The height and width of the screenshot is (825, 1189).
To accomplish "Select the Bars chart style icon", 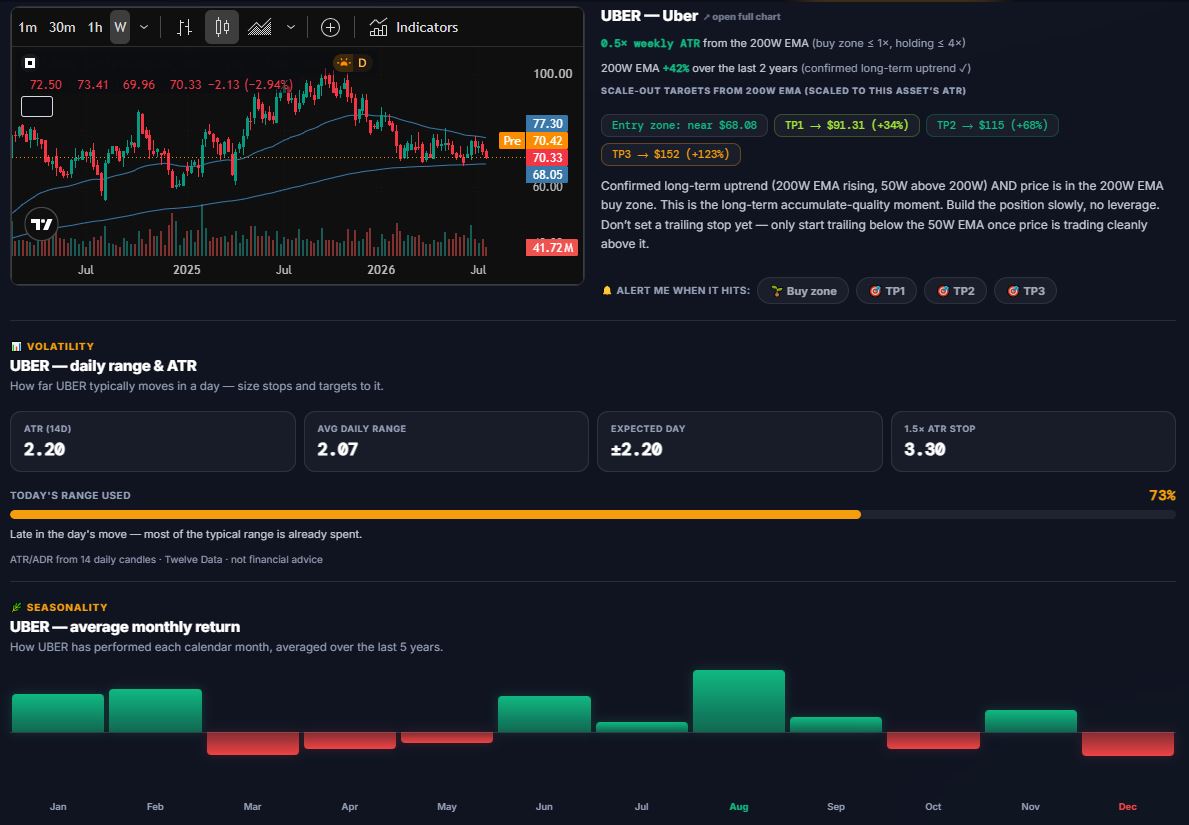I will click(184, 27).
